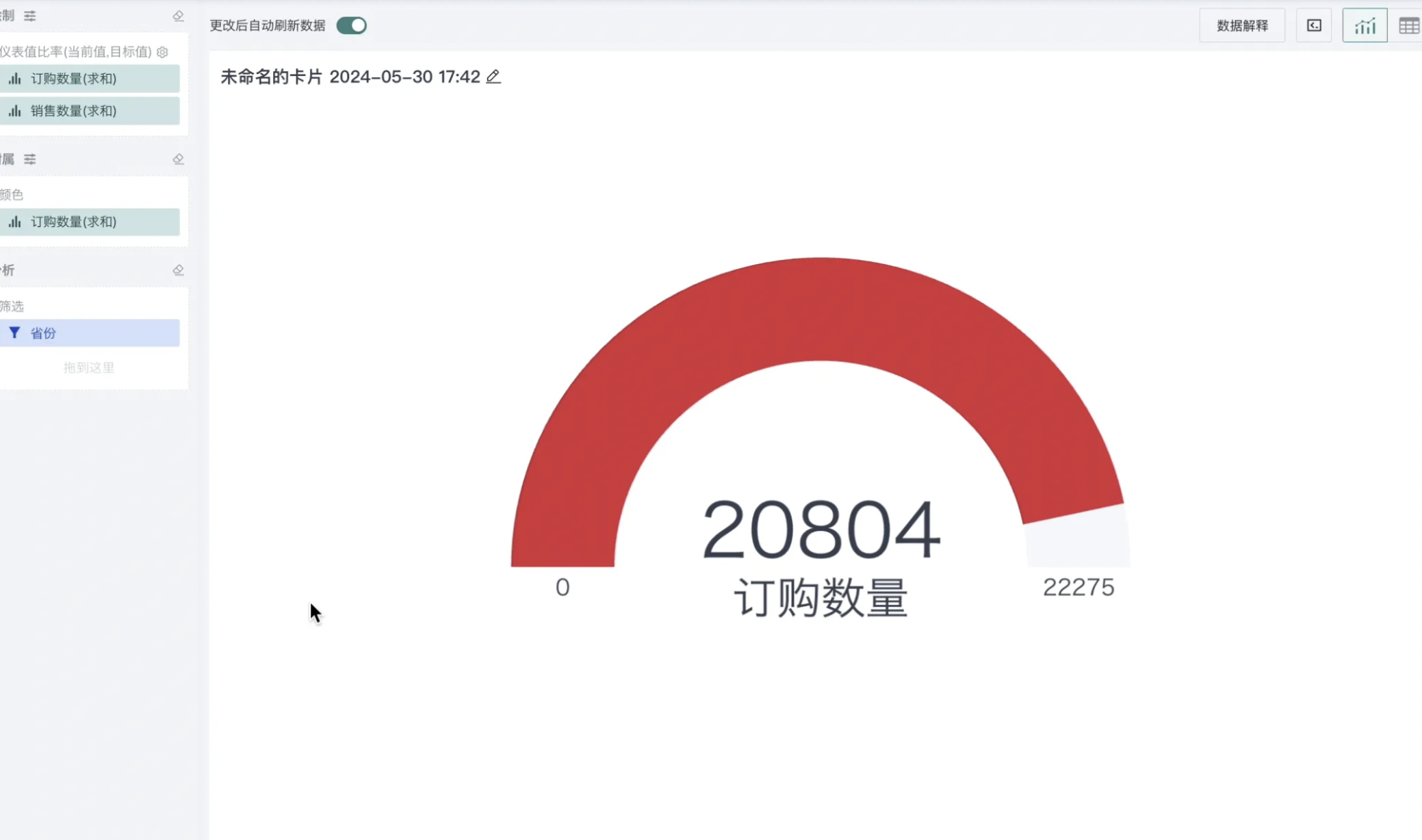Click the 拖到这里 drop area
The height and width of the screenshot is (840, 1422).
point(90,367)
